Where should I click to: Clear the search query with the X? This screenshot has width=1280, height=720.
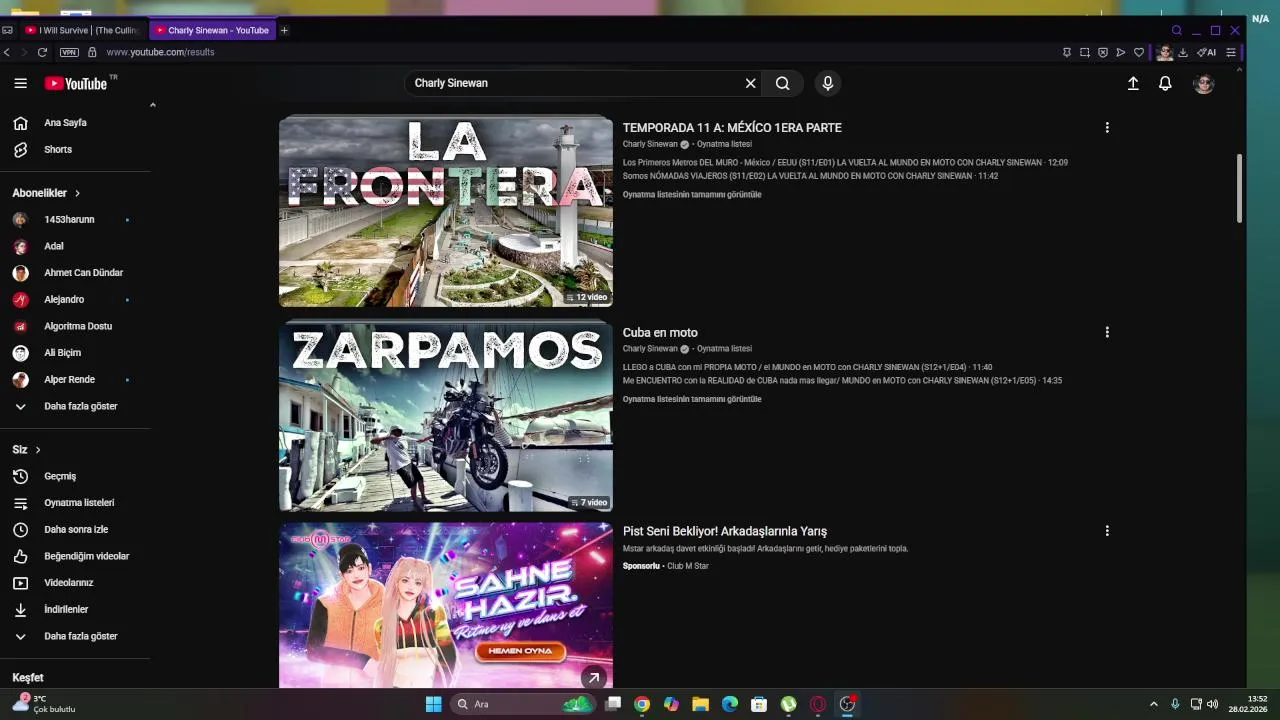pos(750,83)
